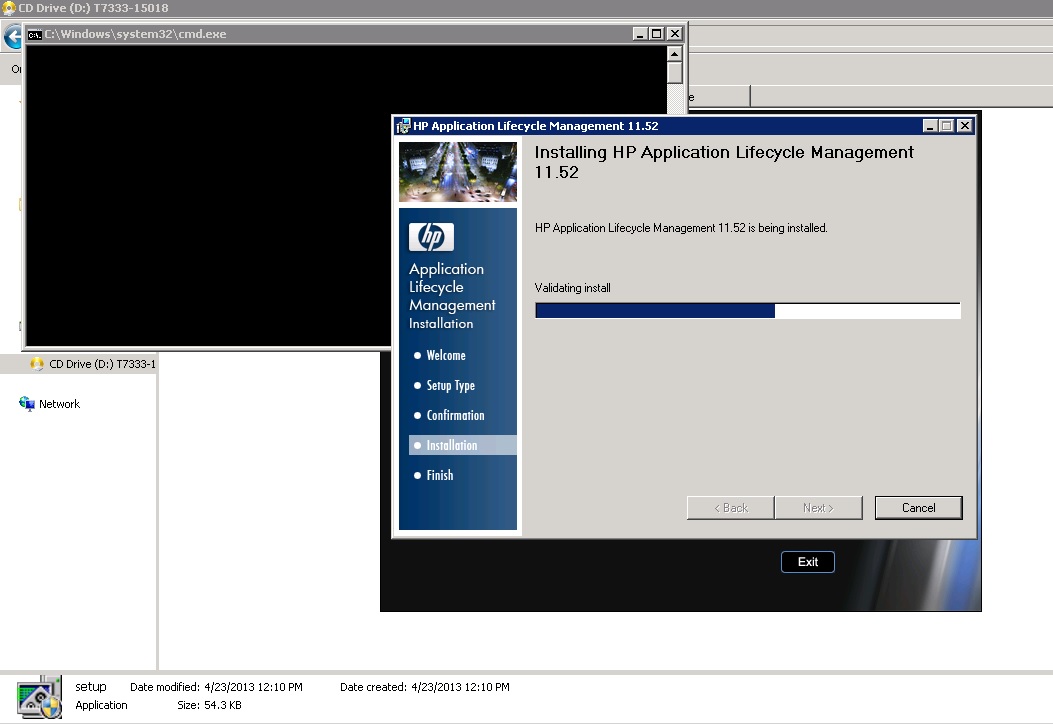This screenshot has height=725, width=1053.
Task: Click the cmd.exe scrollbar up arrow
Action: click(675, 53)
